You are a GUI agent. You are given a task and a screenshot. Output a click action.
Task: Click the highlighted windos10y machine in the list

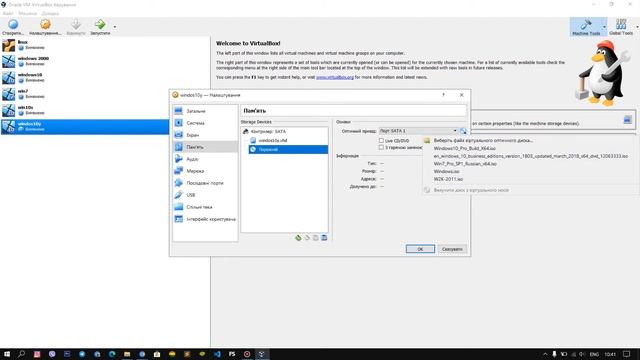tap(85, 127)
